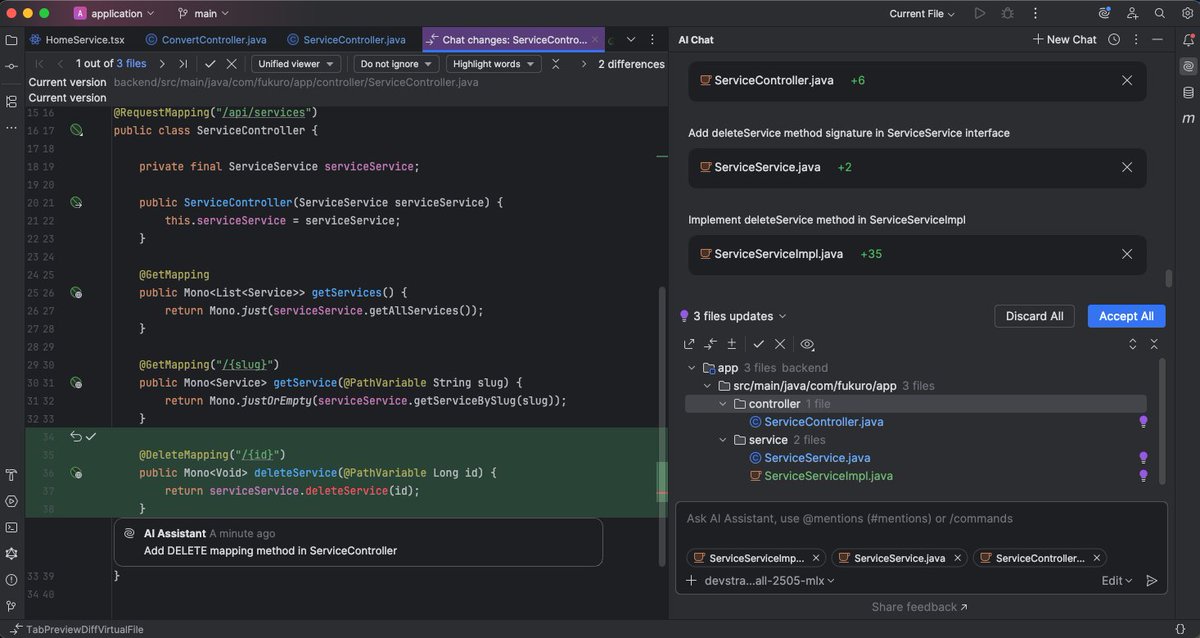Open Search Everywhere magnifier icon

tap(1160, 14)
